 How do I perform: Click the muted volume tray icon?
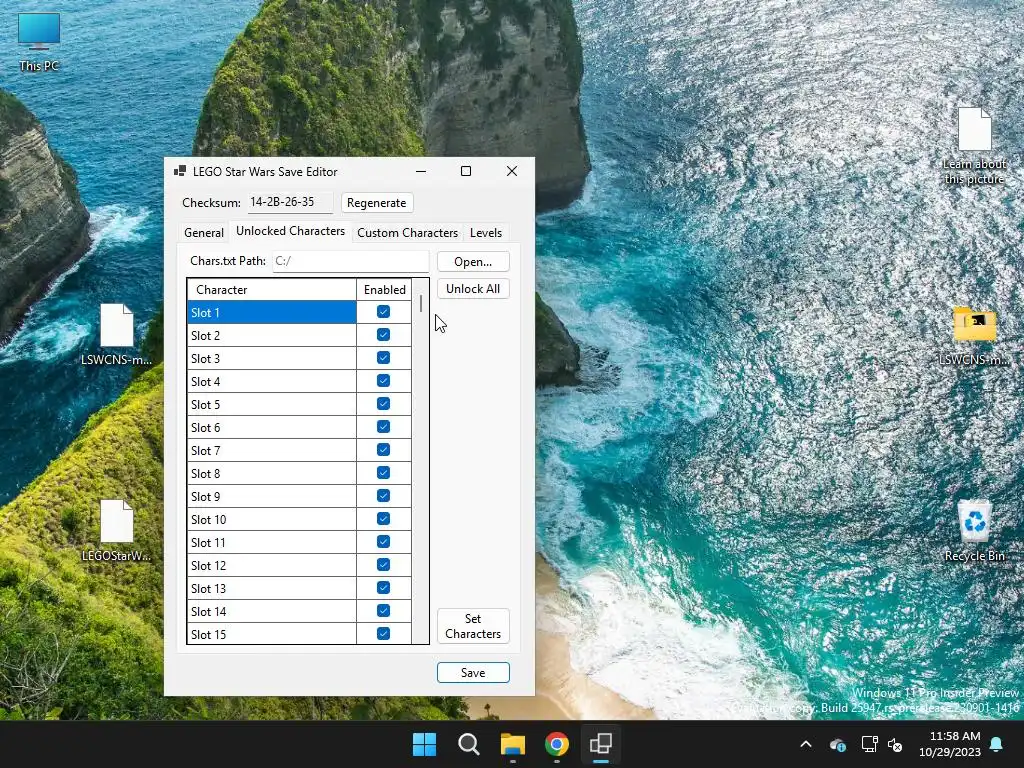pos(895,744)
